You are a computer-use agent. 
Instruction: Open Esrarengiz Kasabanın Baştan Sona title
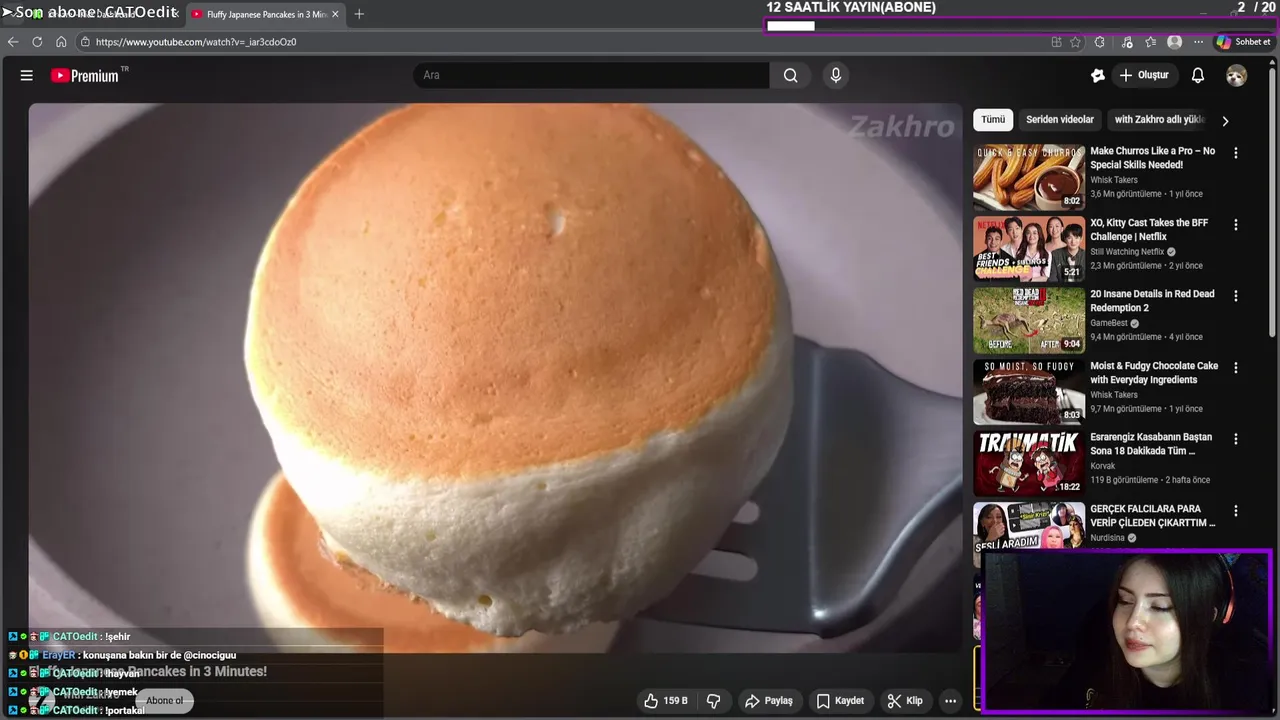[1151, 444]
